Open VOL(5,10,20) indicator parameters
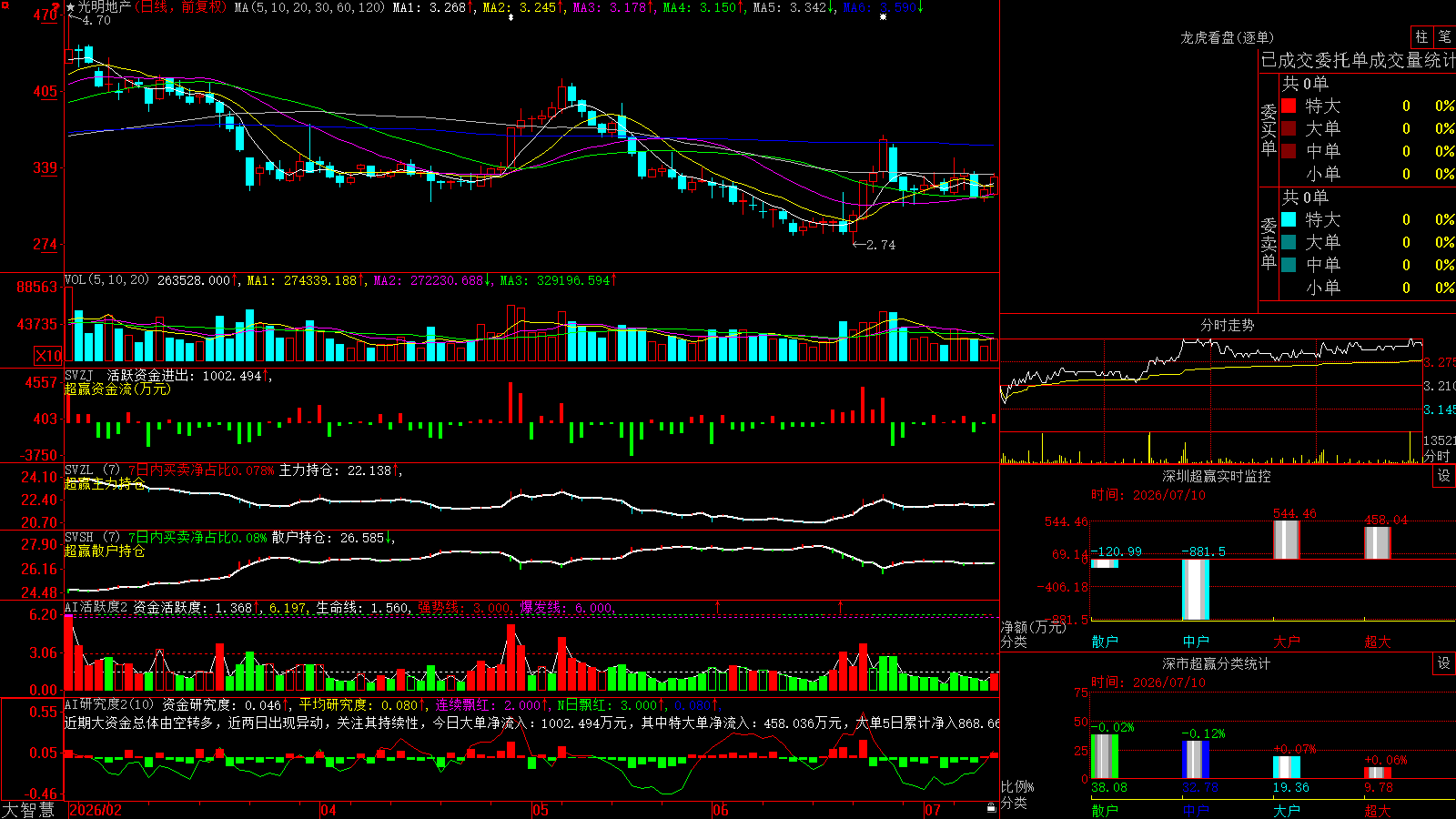 (x=106, y=280)
